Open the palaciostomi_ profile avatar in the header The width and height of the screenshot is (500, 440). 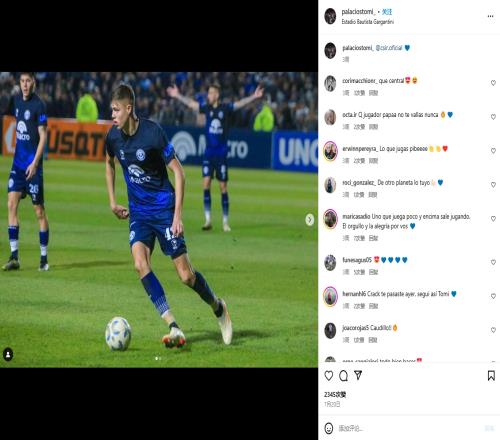coord(330,16)
